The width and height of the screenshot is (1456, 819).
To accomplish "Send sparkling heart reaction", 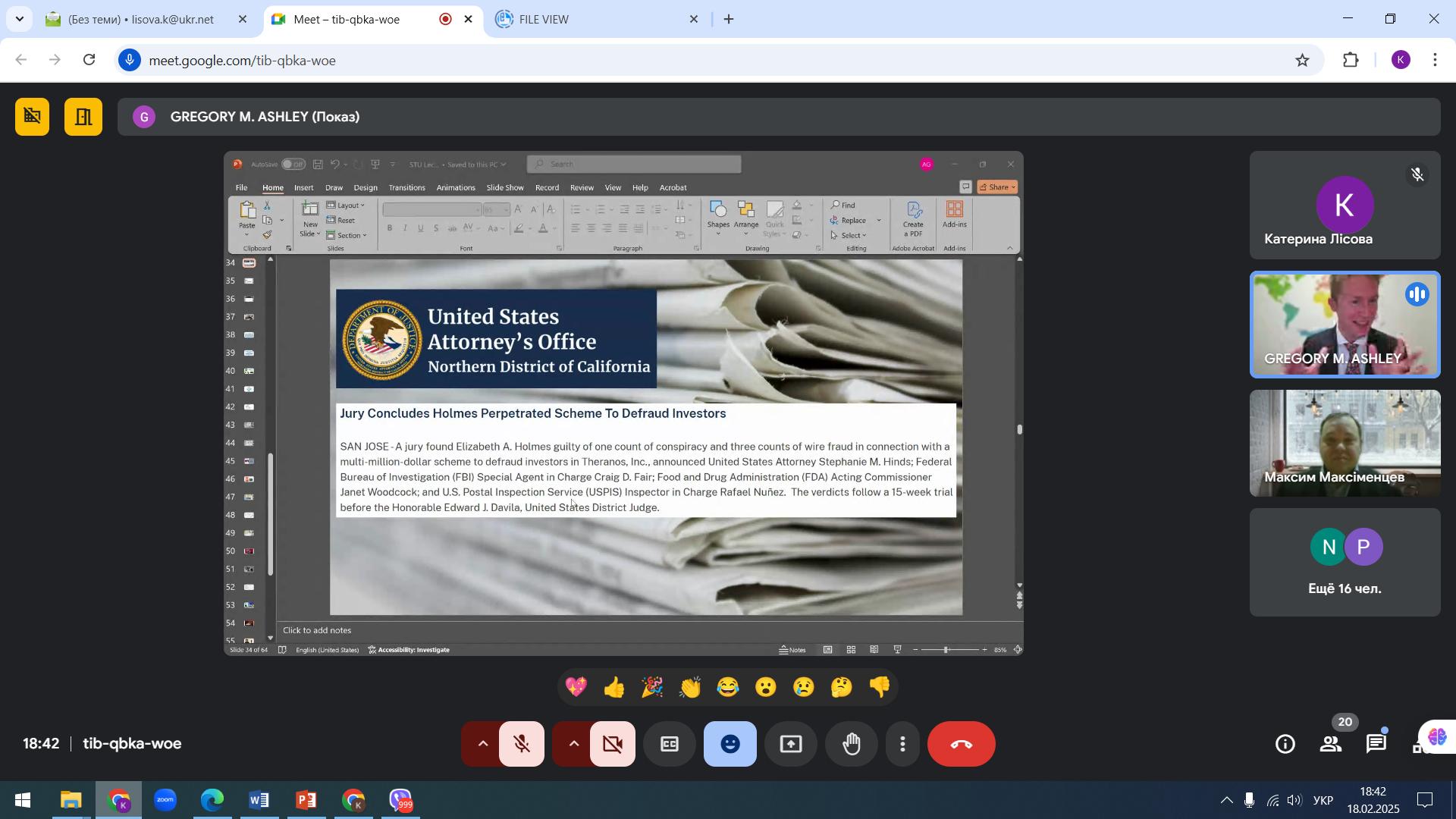I will point(576,688).
